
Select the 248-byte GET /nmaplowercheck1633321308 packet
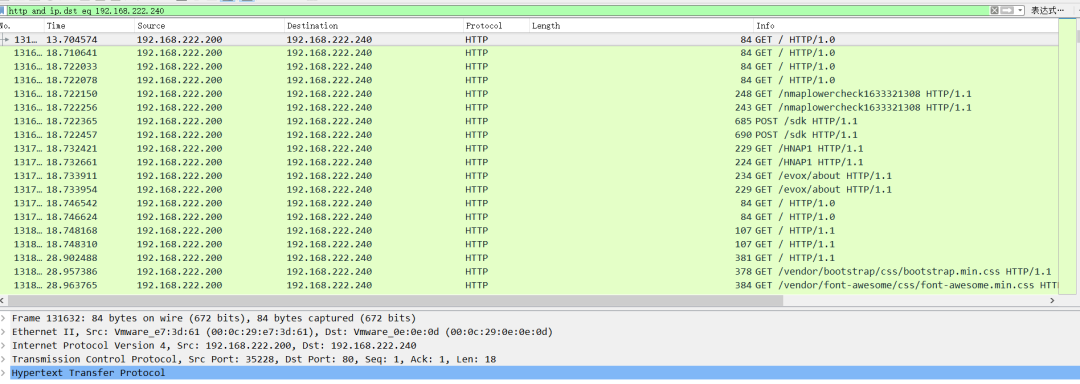click(x=529, y=94)
